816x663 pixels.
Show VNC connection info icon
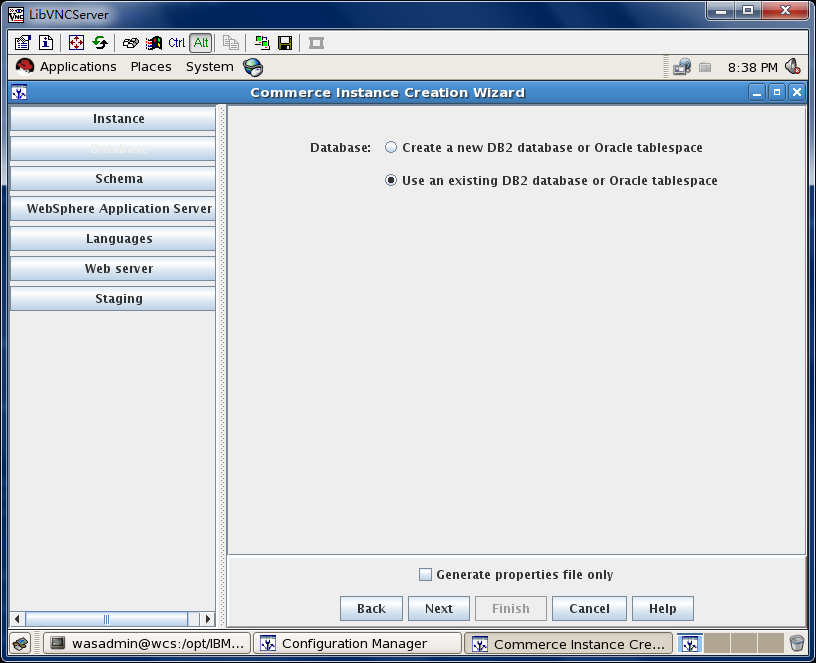(46, 43)
